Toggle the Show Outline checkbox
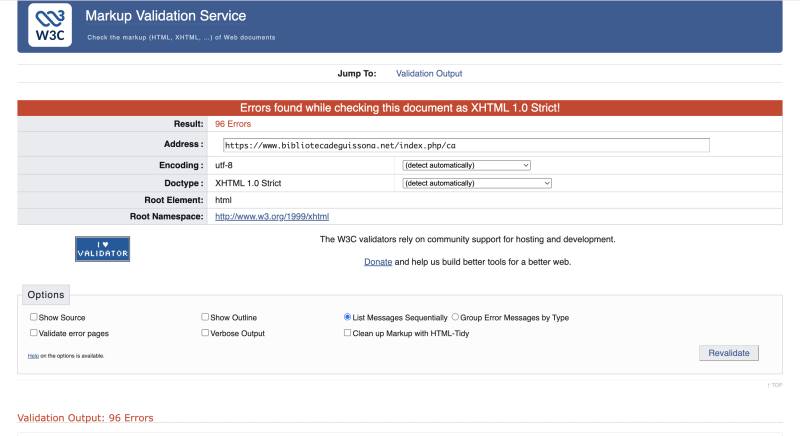Image resolution: width=800 pixels, height=436 pixels. pos(205,317)
